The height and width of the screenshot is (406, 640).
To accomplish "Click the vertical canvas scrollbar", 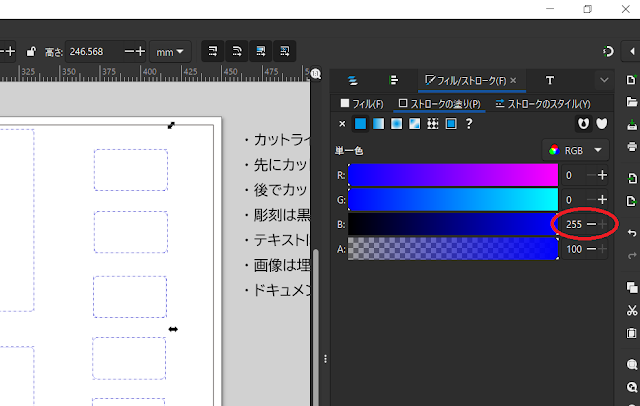I will pyautogui.click(x=316, y=328).
